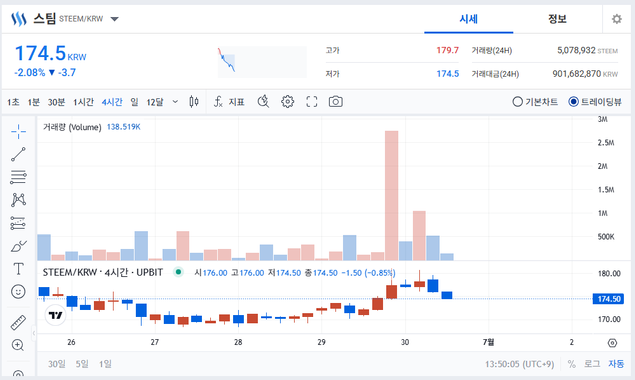Click the 7월 date axis label
This screenshot has width=635, height=380.
click(488, 342)
